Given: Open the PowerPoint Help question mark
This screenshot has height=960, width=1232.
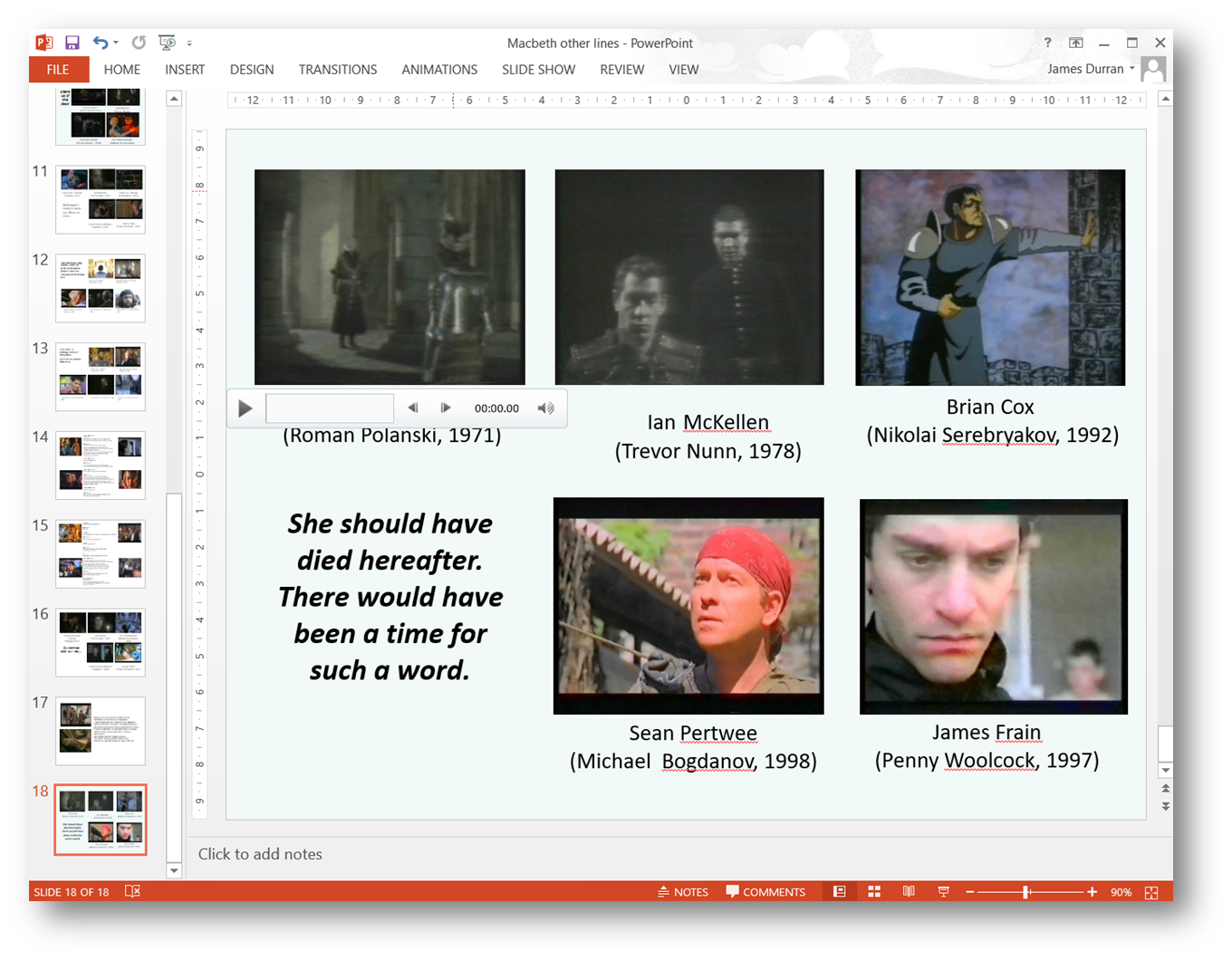Looking at the screenshot, I should pos(1047,43).
